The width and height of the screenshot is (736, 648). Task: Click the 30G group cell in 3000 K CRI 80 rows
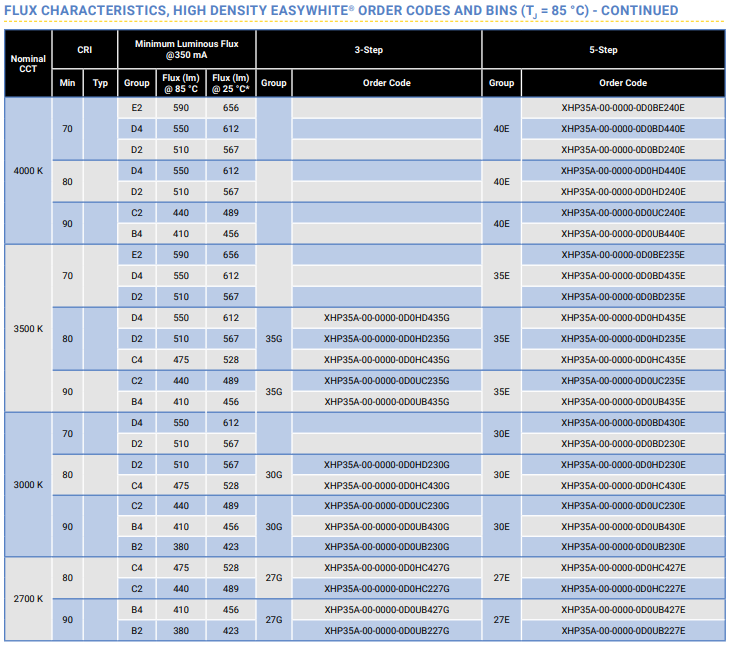point(274,475)
